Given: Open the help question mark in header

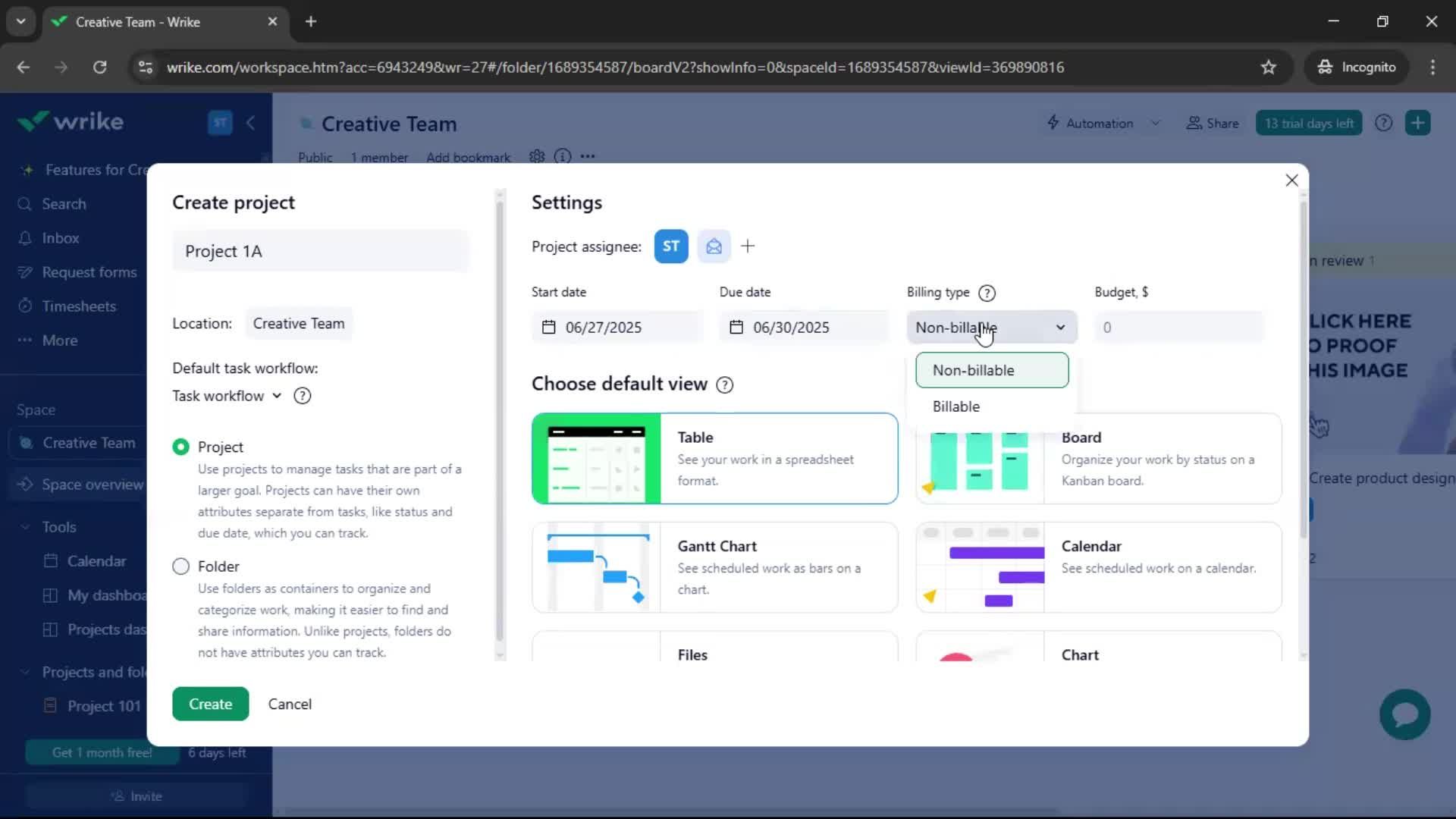Looking at the screenshot, I should pos(1383,123).
